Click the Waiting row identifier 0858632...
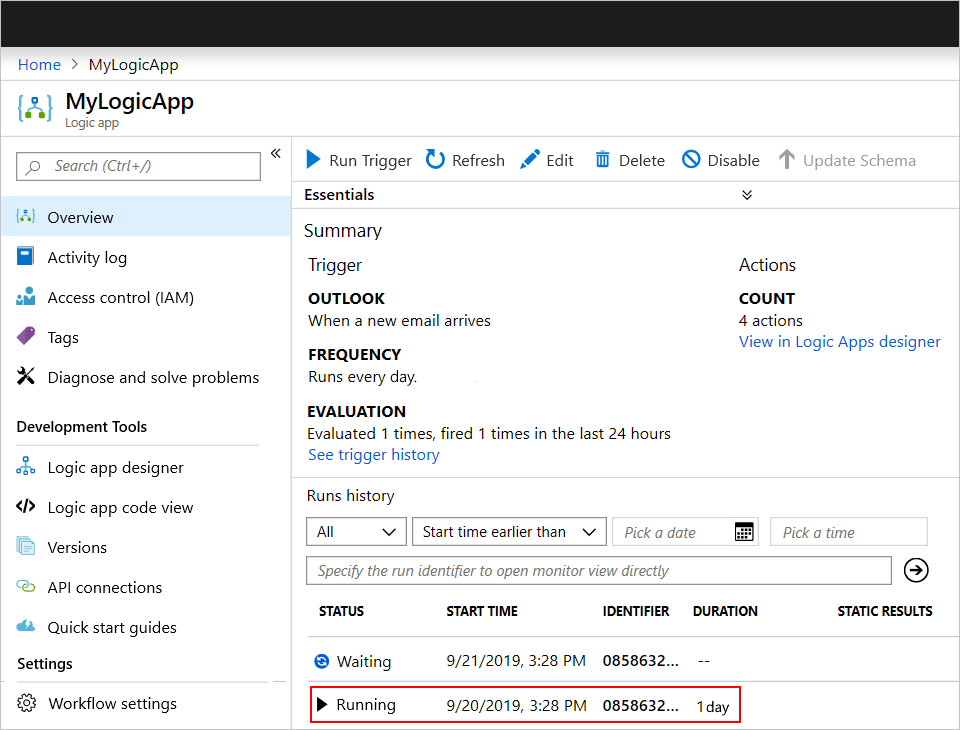 click(640, 660)
